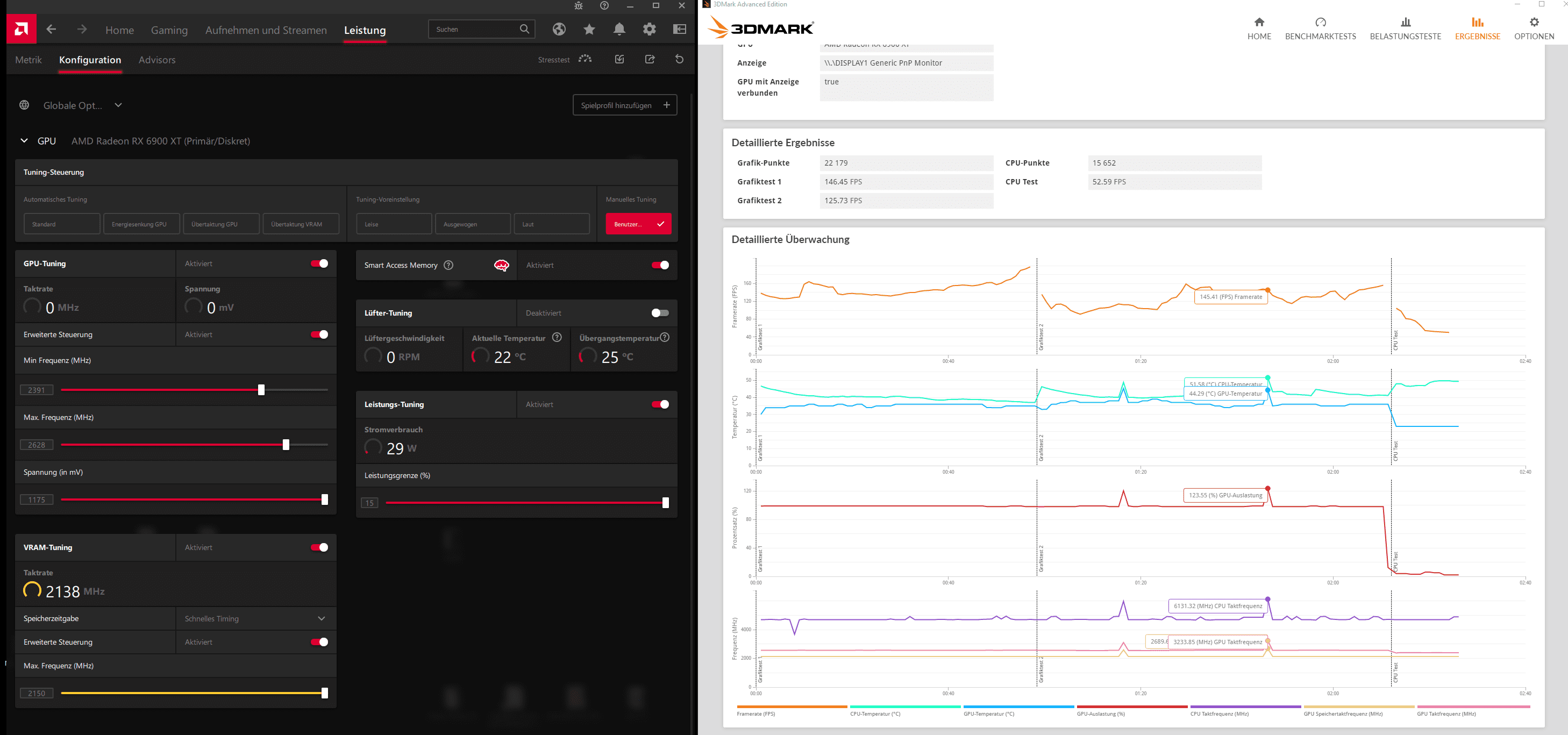The height and width of the screenshot is (735, 1568).
Task: Open AMD settings gear icon
Action: (650, 29)
